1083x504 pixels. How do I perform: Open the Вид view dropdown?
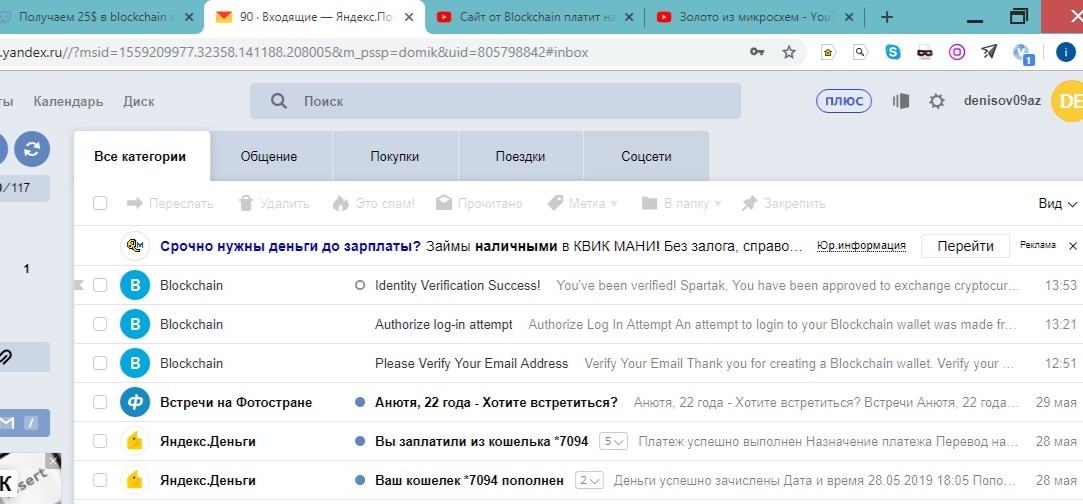click(x=1058, y=204)
